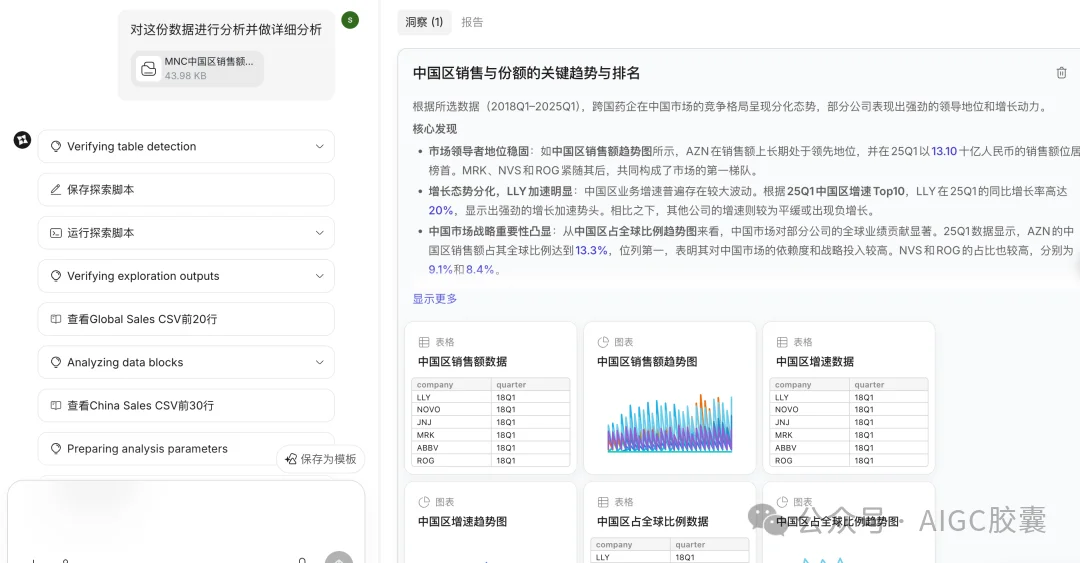Open the 洞察 (1) tab
The width and height of the screenshot is (1080, 563).
(424, 22)
